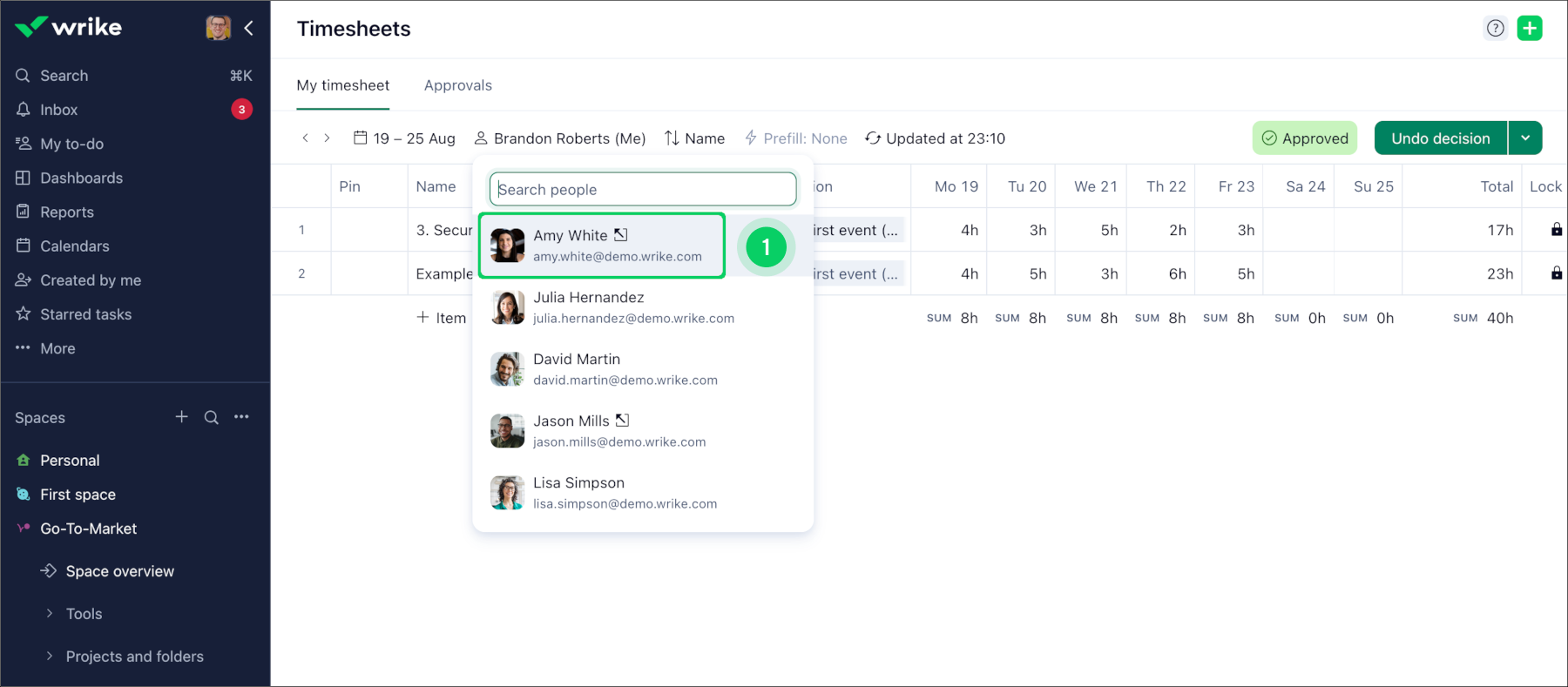This screenshot has width=1568, height=687.
Task: Click lock icon on row 1
Action: pyautogui.click(x=1556, y=230)
